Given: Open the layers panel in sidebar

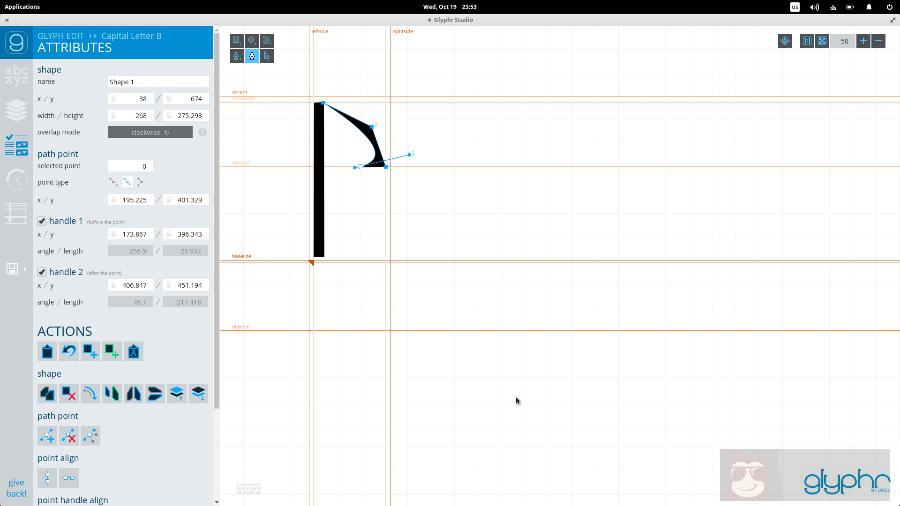Looking at the screenshot, I should [16, 110].
